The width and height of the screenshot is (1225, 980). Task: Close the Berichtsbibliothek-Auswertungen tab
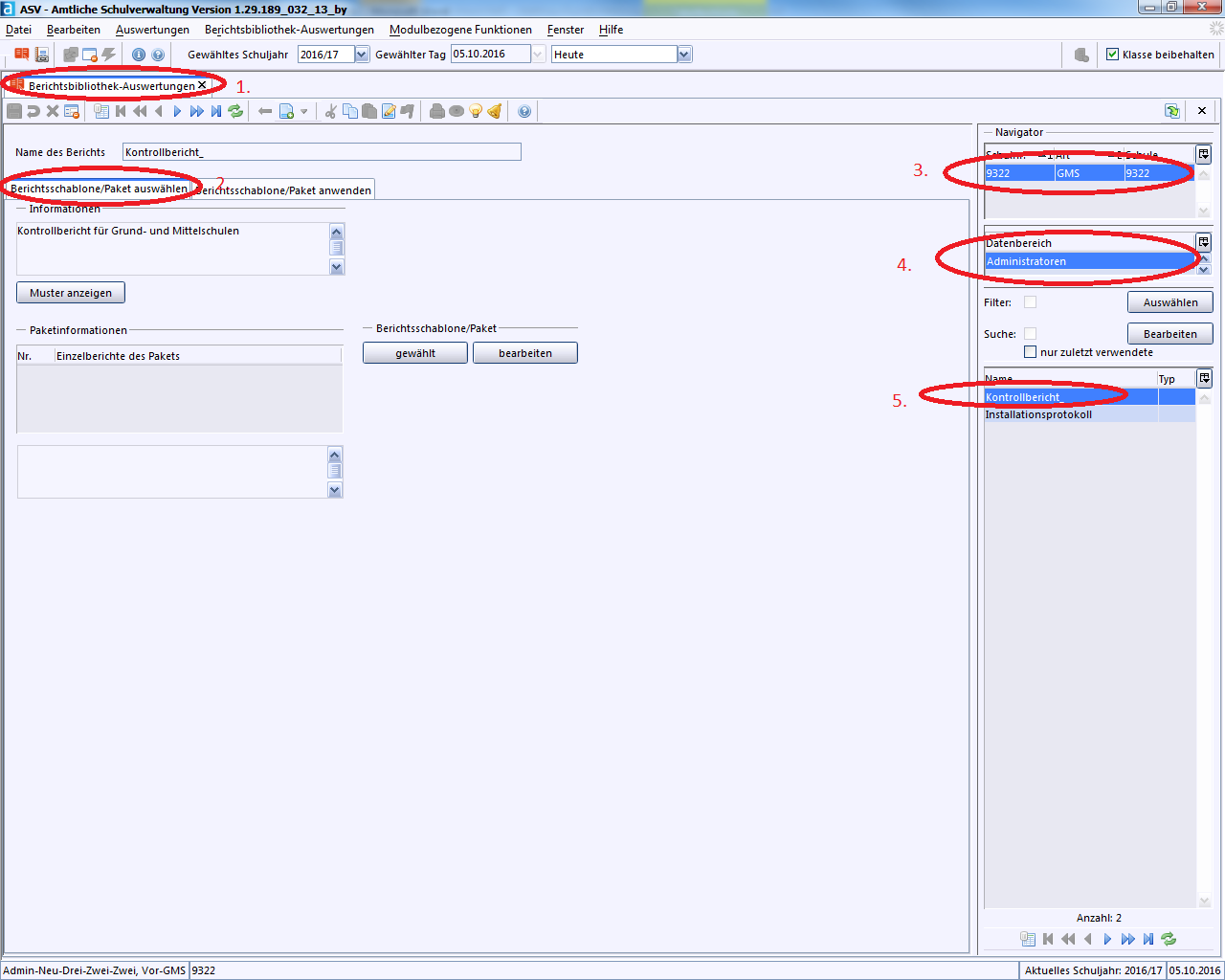[x=202, y=85]
